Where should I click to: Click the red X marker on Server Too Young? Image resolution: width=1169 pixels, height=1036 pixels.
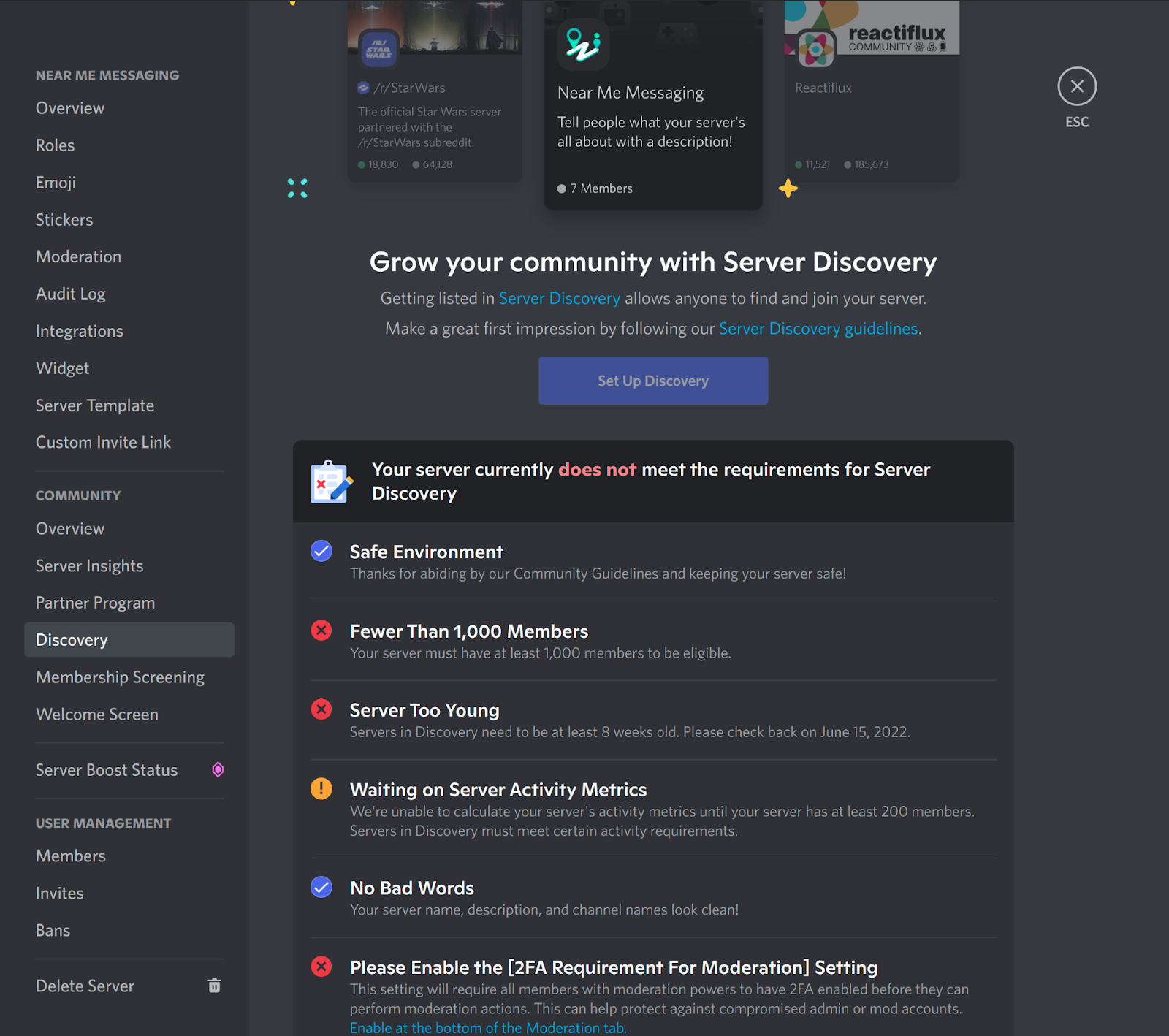click(x=321, y=709)
